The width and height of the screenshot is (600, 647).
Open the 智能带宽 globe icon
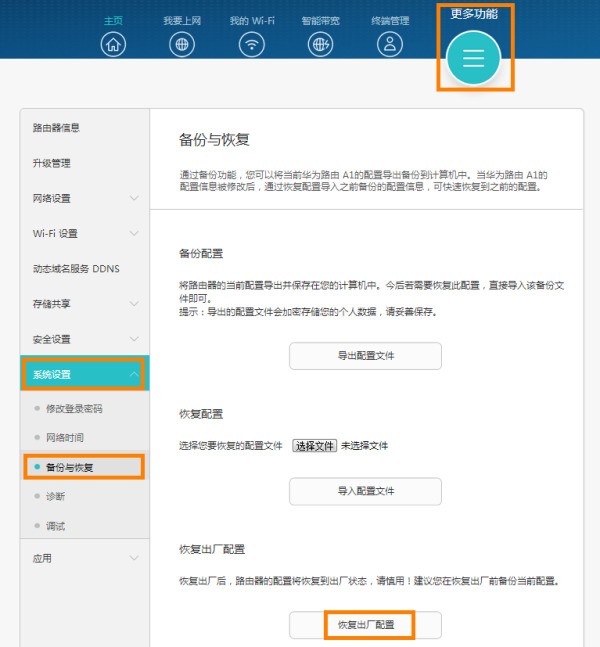[319, 44]
